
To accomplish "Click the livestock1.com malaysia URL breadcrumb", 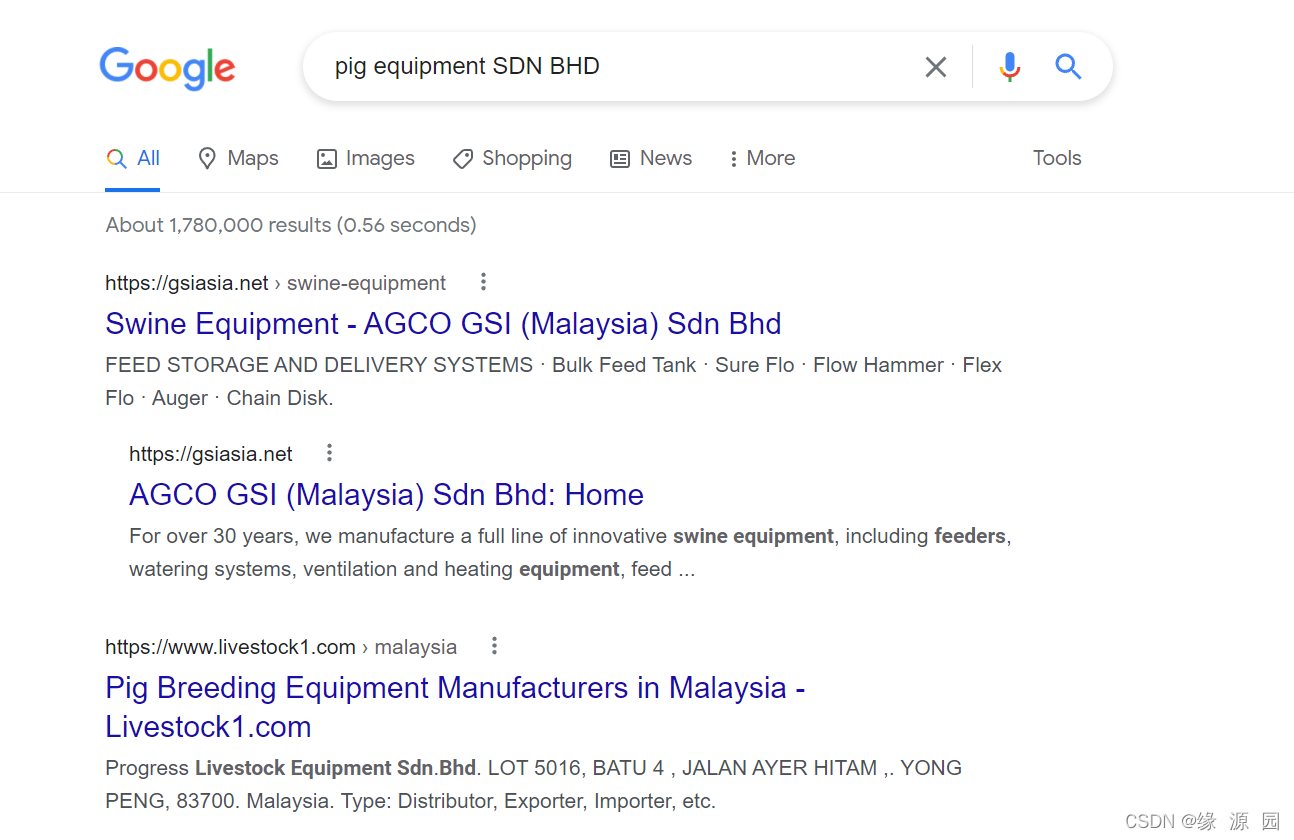I will tap(281, 647).
